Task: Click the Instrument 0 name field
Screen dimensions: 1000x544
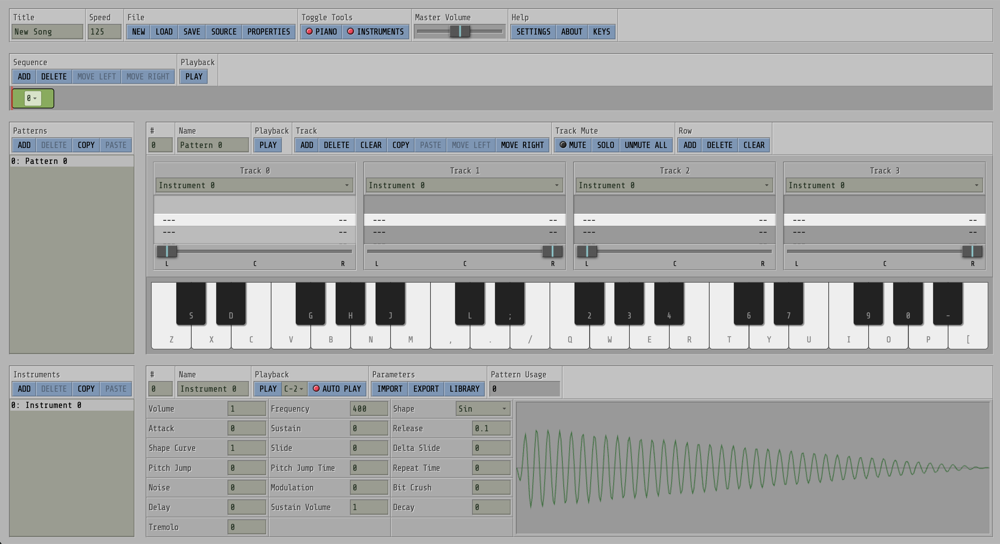Action: click(212, 388)
